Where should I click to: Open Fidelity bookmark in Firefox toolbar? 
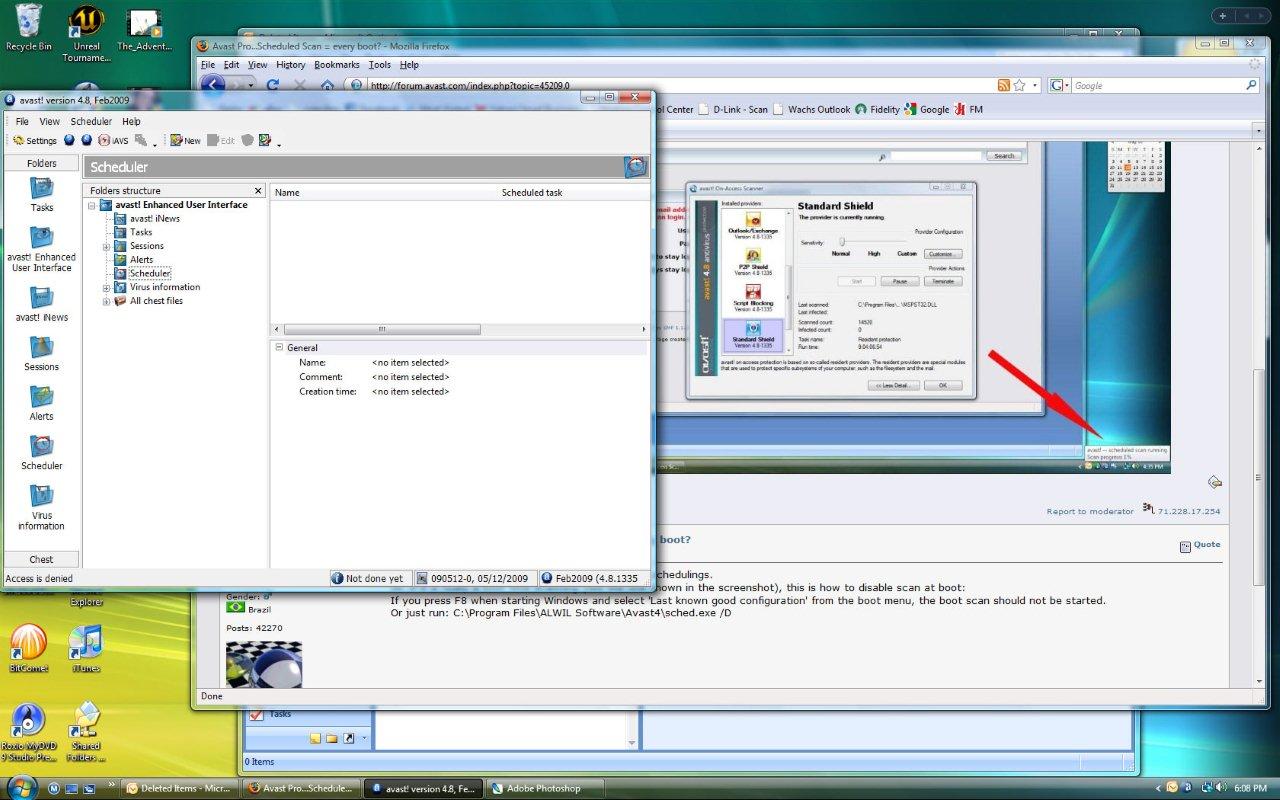(x=877, y=110)
